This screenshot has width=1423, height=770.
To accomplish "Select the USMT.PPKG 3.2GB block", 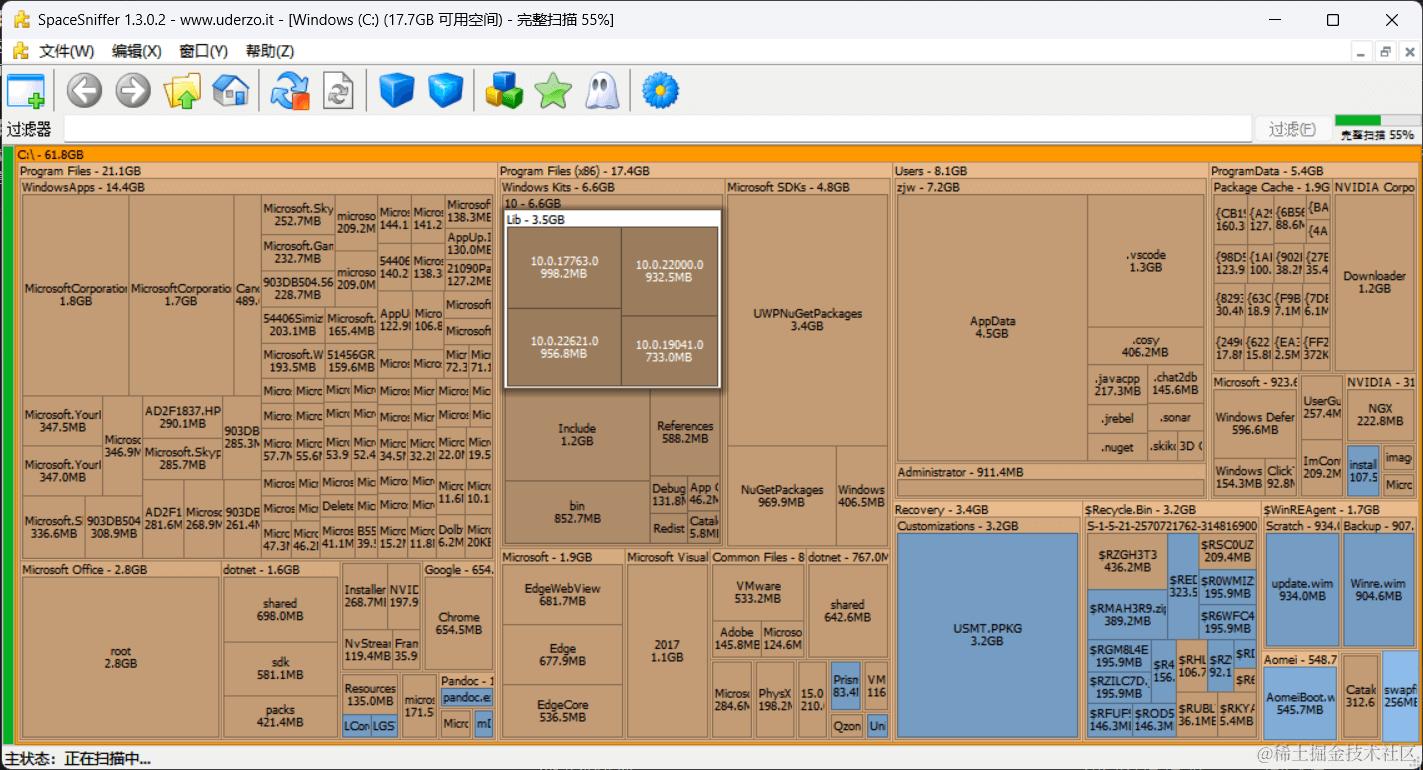I will tap(986, 635).
